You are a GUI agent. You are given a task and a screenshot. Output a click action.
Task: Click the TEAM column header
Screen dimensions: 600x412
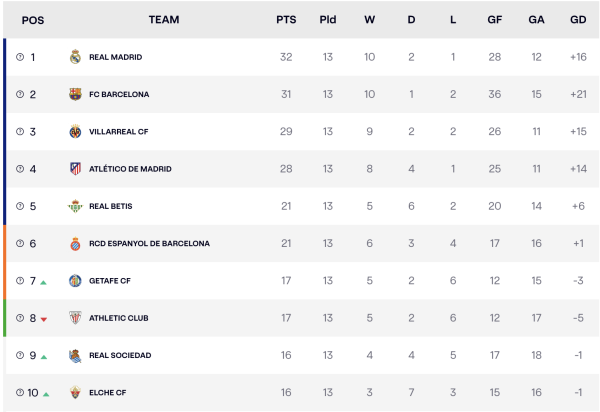pos(164,20)
